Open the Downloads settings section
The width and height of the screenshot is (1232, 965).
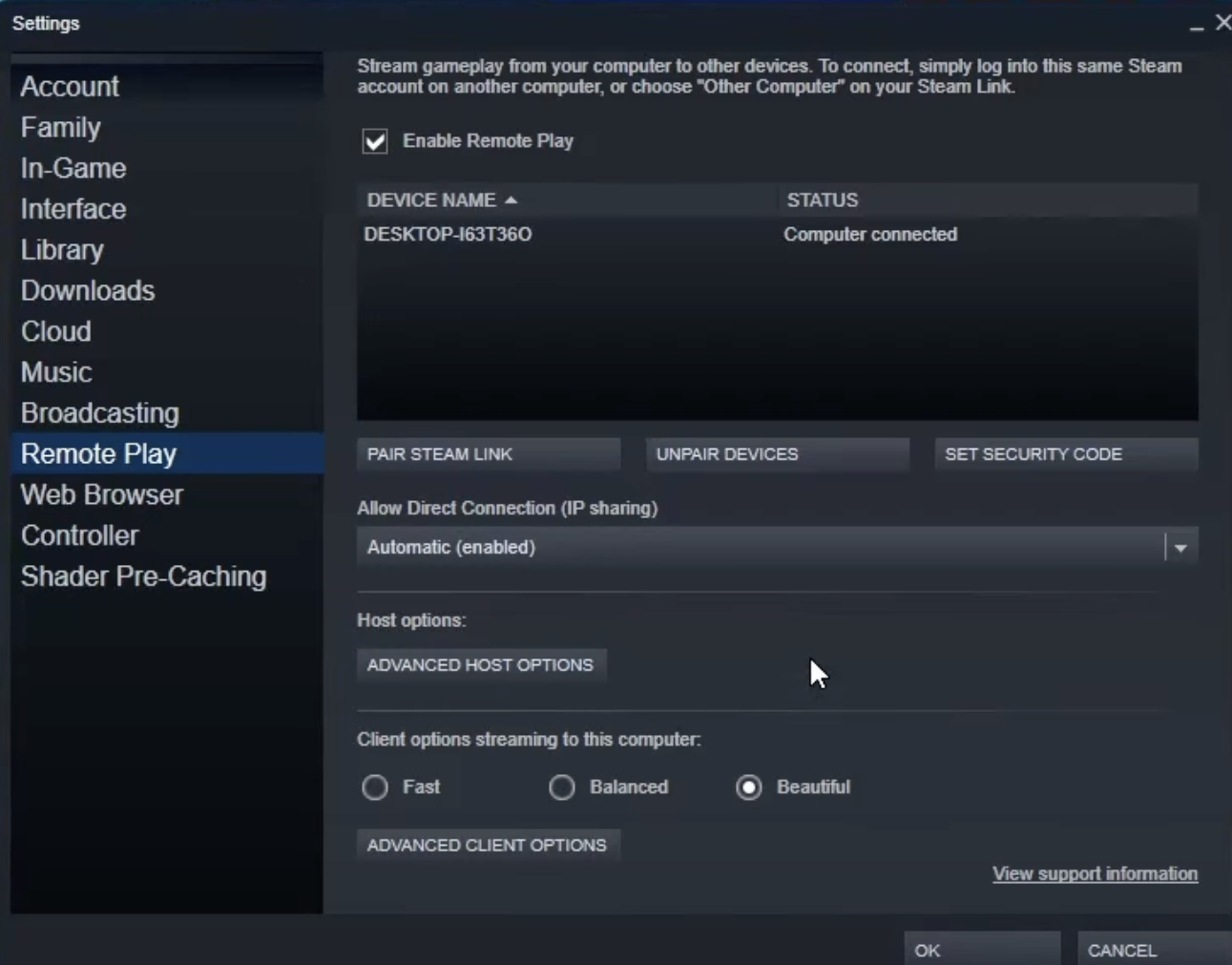pyautogui.click(x=87, y=290)
